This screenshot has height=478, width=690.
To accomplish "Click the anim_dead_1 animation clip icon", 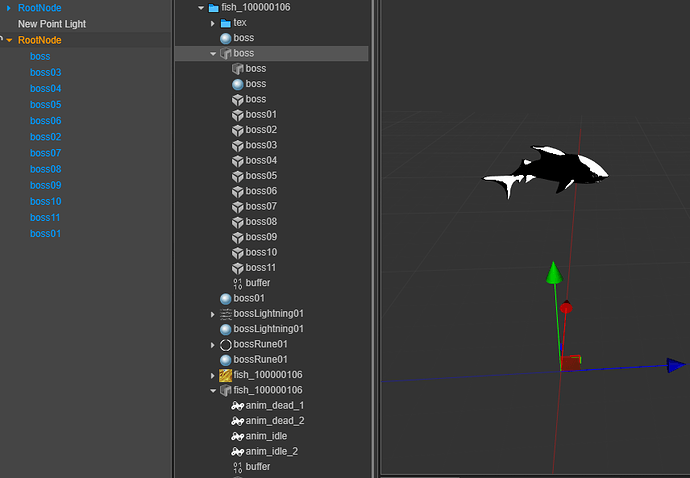I will (238, 406).
